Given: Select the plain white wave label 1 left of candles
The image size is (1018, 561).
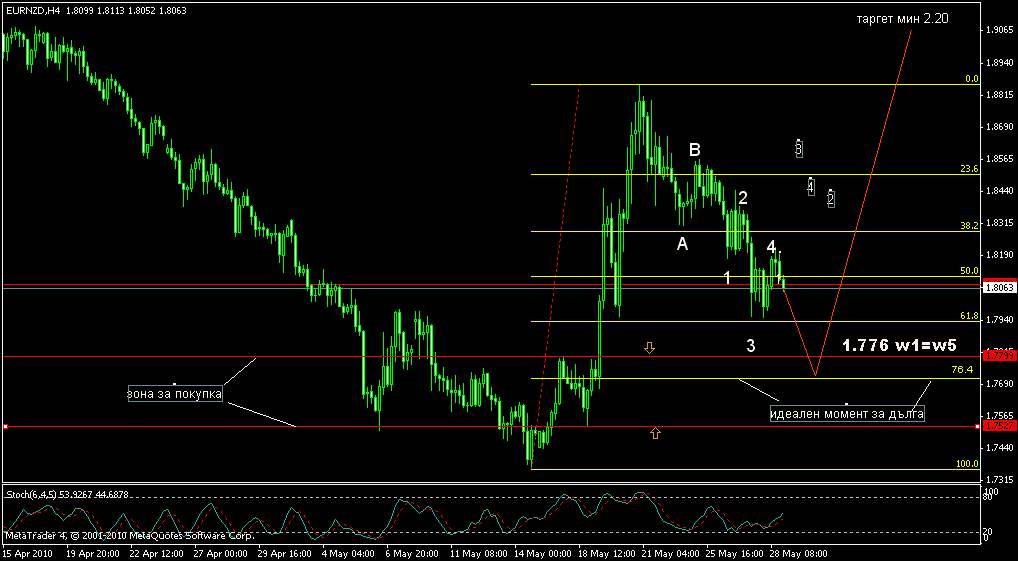Looking at the screenshot, I should coord(727,278).
